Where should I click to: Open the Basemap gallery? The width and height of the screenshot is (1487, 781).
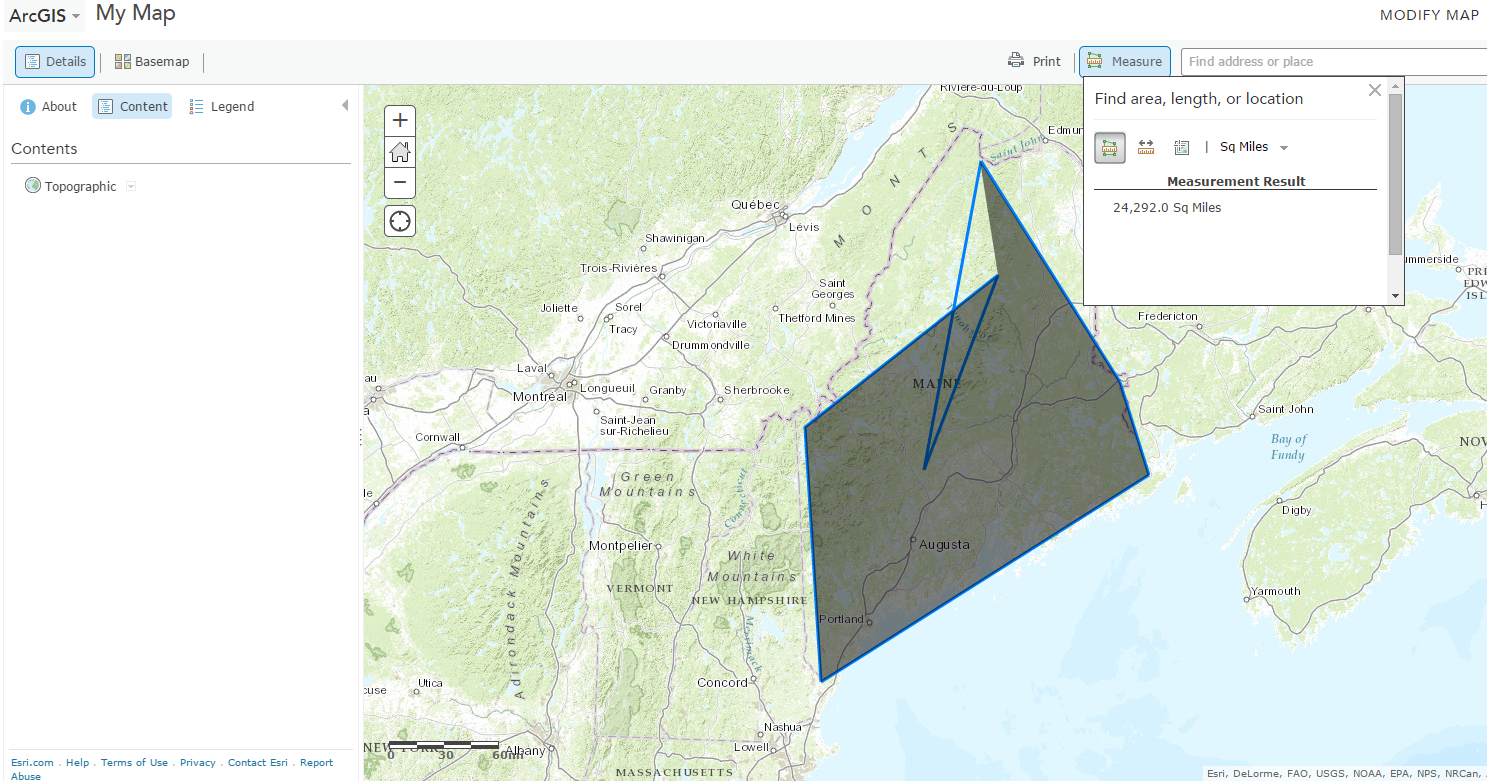151,61
